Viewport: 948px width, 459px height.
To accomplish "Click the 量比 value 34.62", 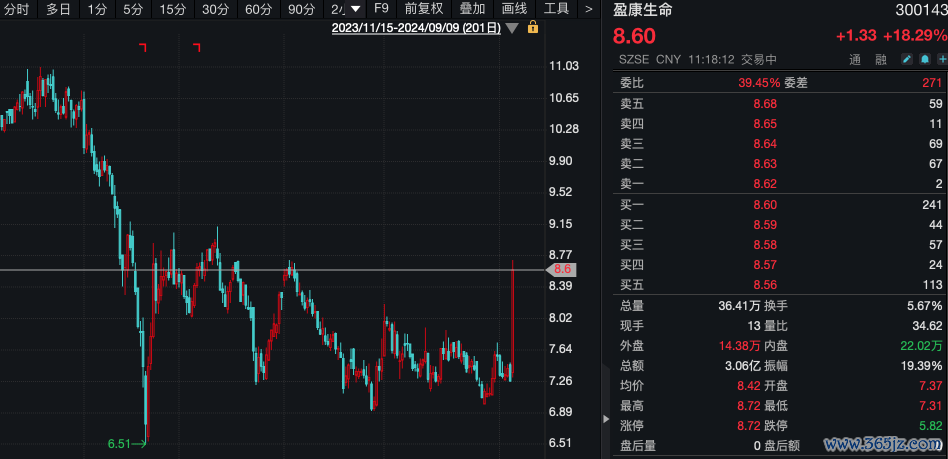I will click(927, 326).
